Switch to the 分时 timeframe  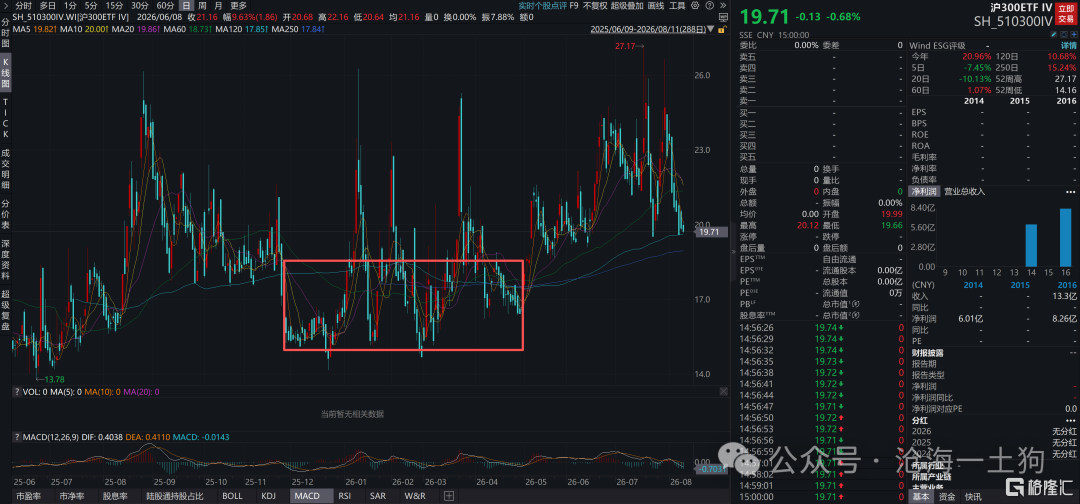coord(23,5)
